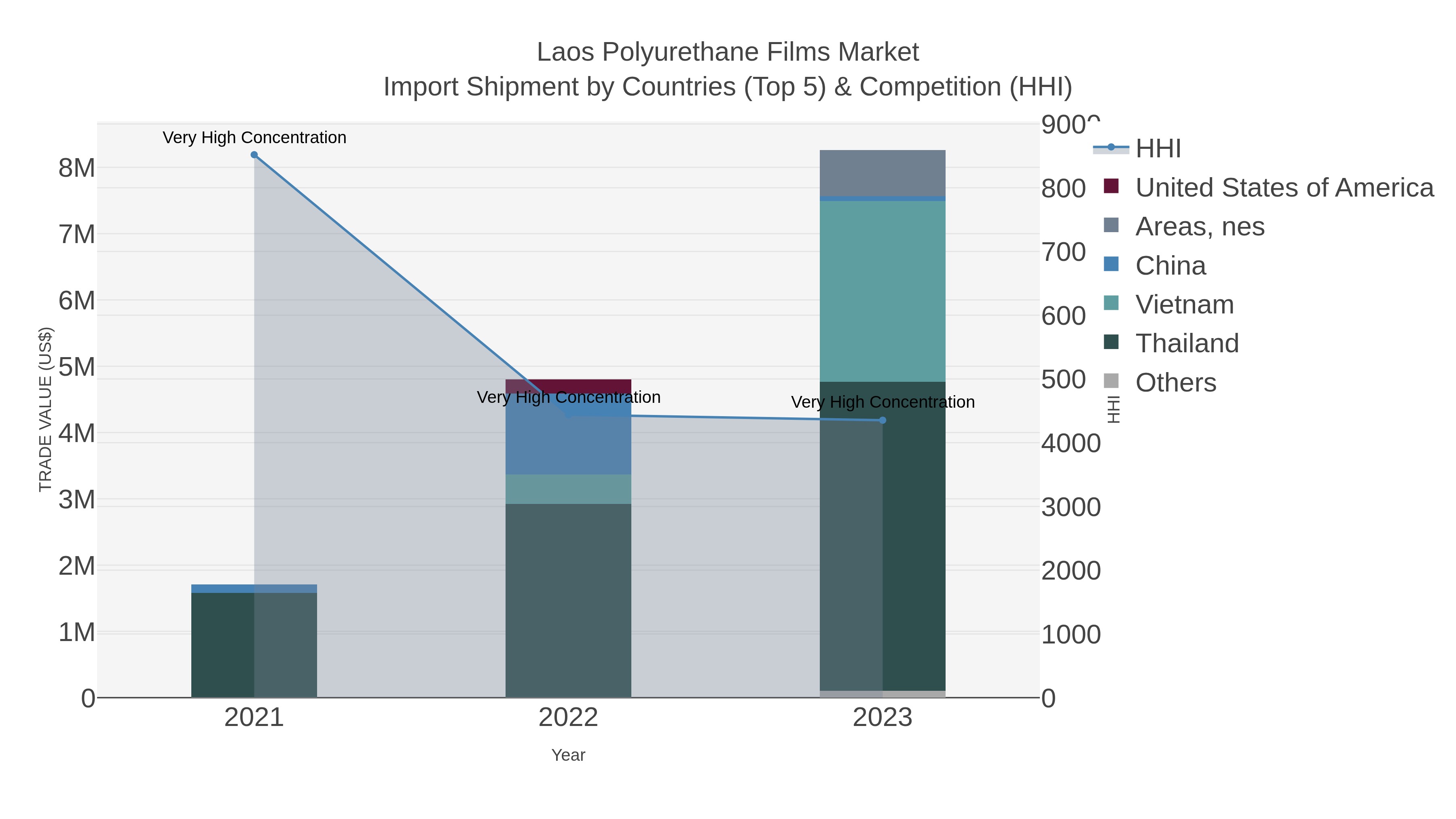Hide the Areas, nes legend series
The height and width of the screenshot is (819, 1456).
[1183, 226]
